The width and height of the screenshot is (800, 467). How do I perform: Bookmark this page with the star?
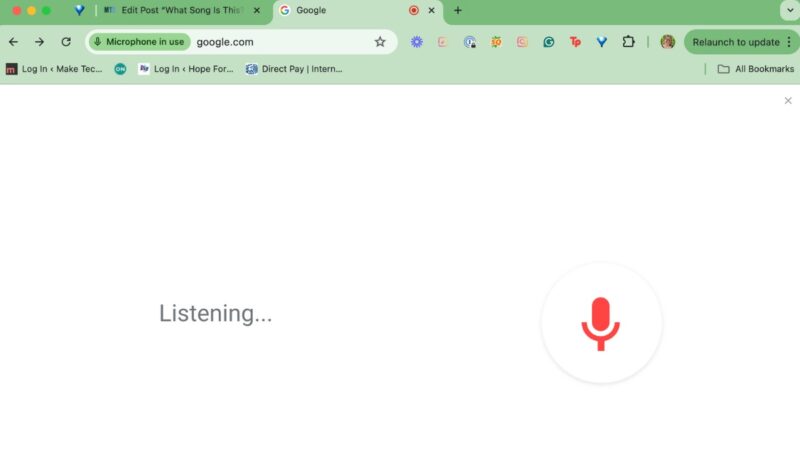tap(380, 42)
